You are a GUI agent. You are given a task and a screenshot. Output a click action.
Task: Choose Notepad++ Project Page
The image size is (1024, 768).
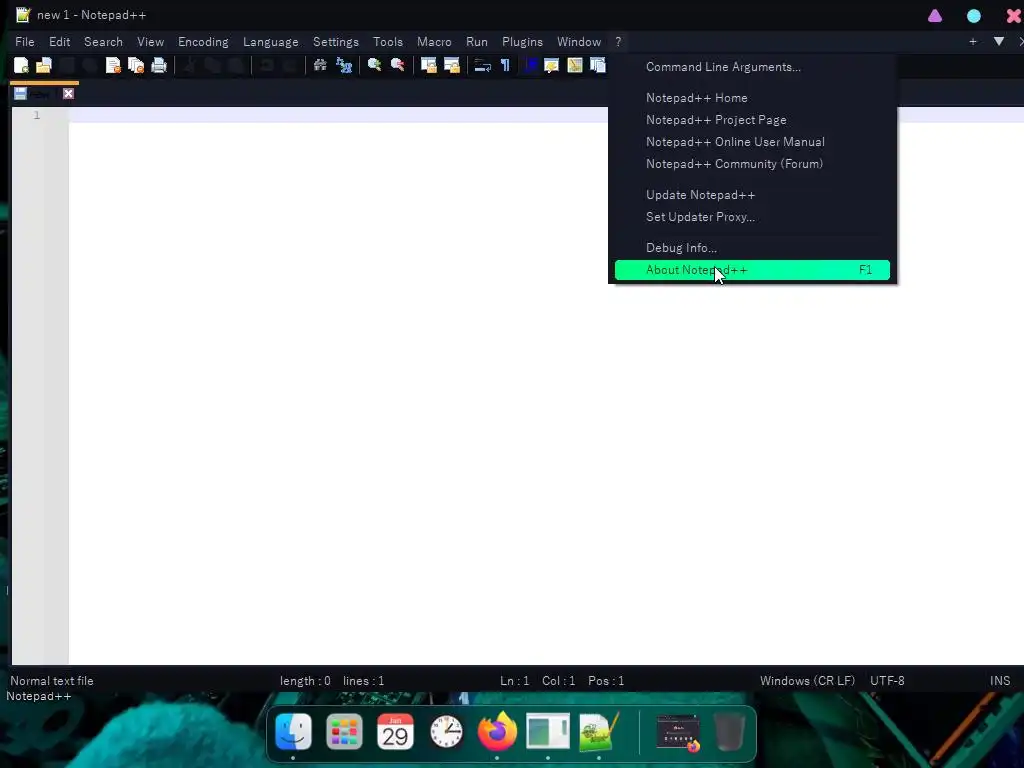click(x=752, y=120)
